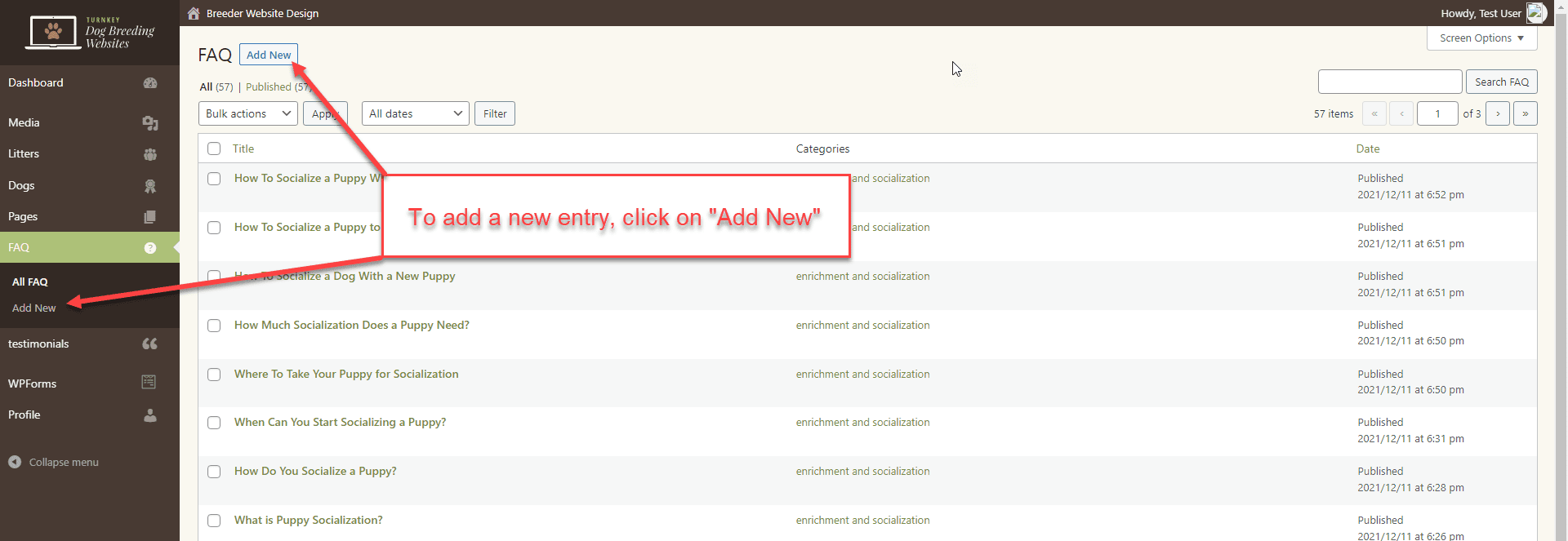Click the Breeder Website Design site link
The width and height of the screenshot is (1568, 541).
262,13
